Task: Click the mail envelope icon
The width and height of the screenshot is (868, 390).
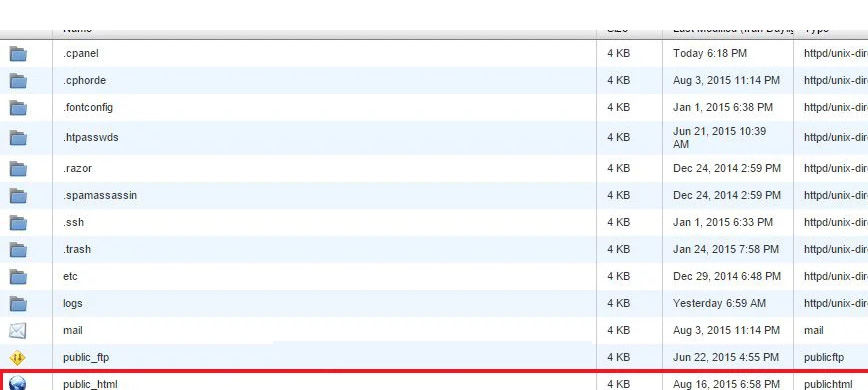Action: click(x=18, y=331)
